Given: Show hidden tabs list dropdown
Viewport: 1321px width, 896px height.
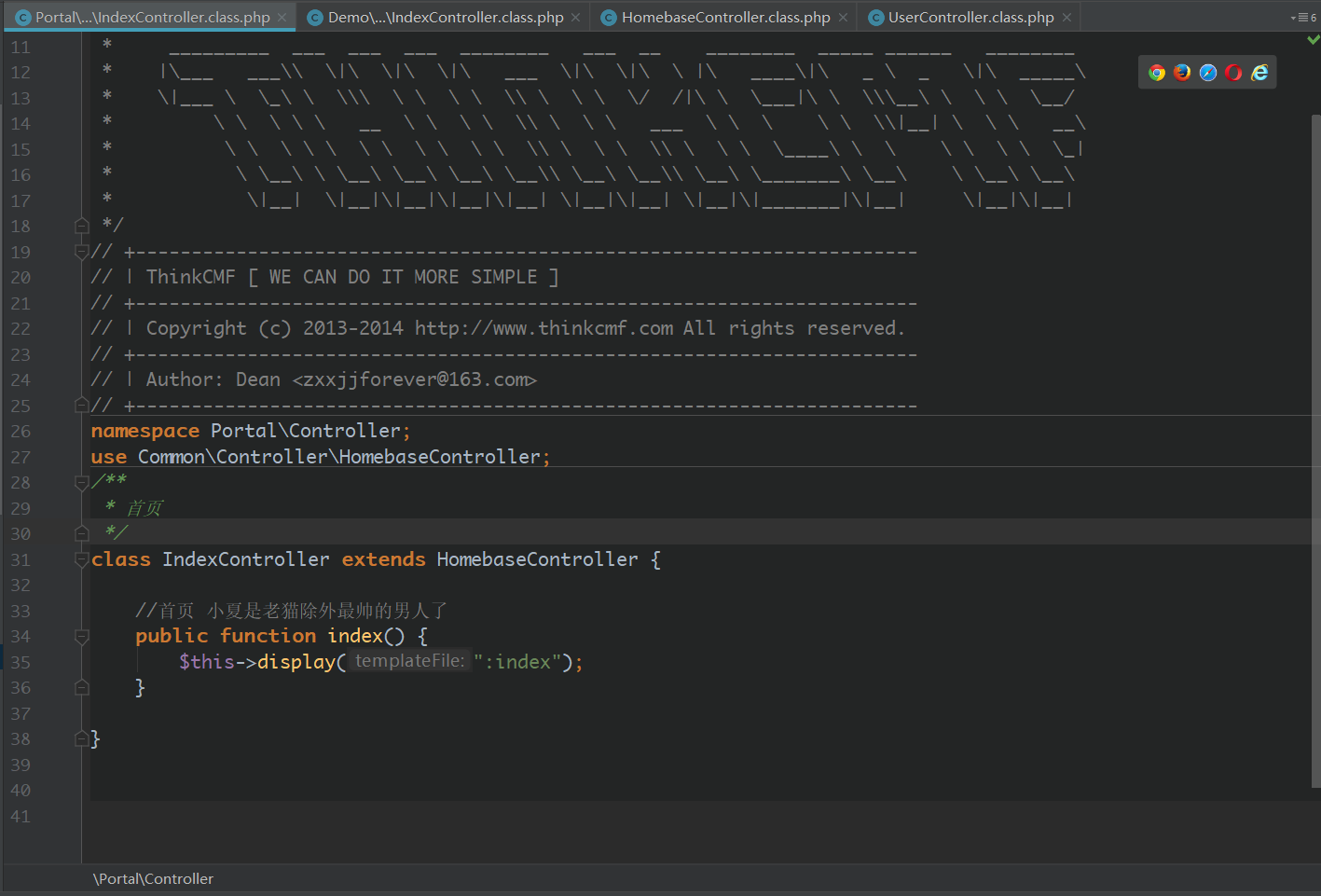Looking at the screenshot, I should point(1303,18).
